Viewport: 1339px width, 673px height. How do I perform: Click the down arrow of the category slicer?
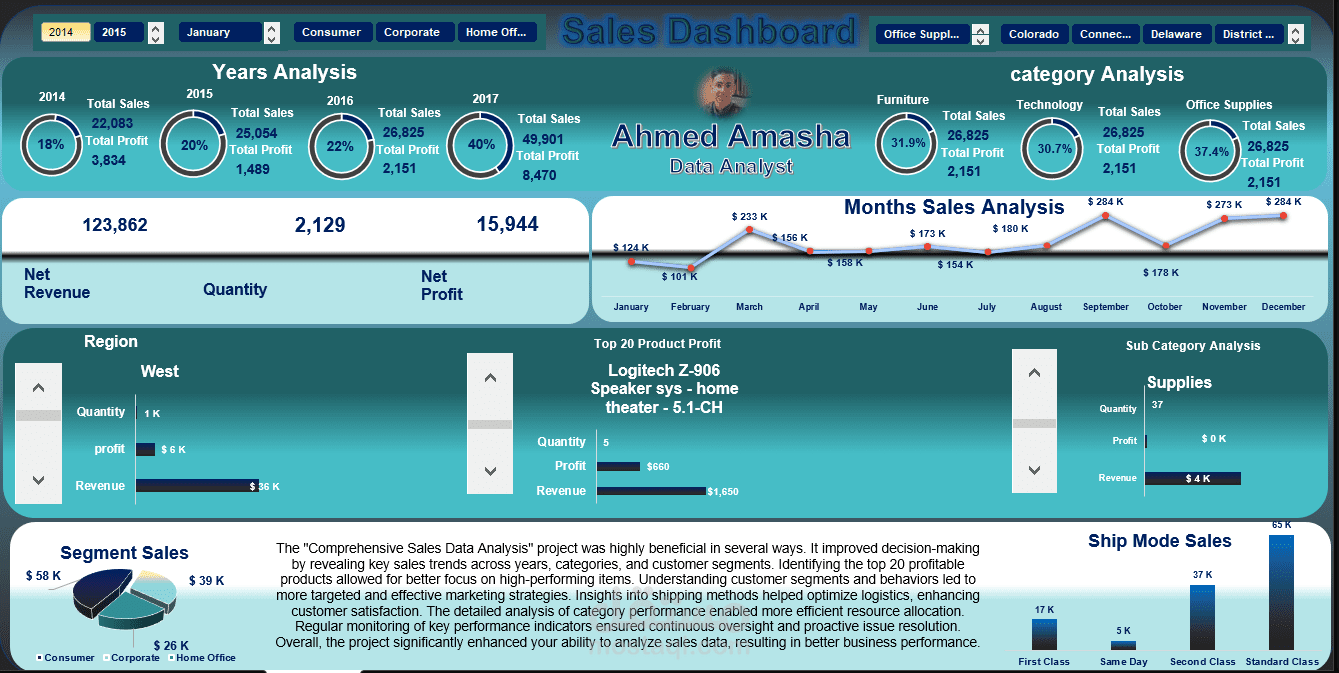tap(980, 40)
